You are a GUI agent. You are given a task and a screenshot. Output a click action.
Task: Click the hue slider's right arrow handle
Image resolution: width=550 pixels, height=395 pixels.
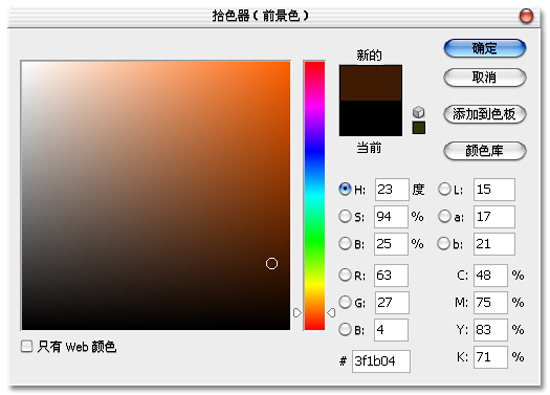[x=331, y=313]
